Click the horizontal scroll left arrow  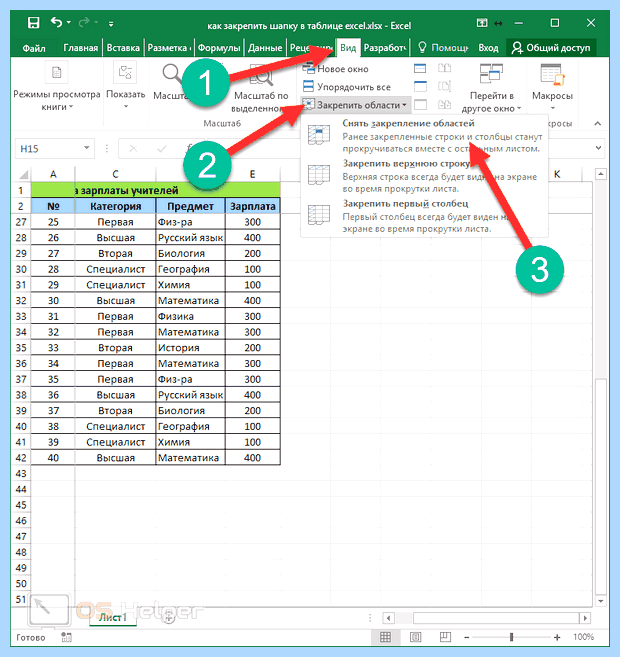389,618
